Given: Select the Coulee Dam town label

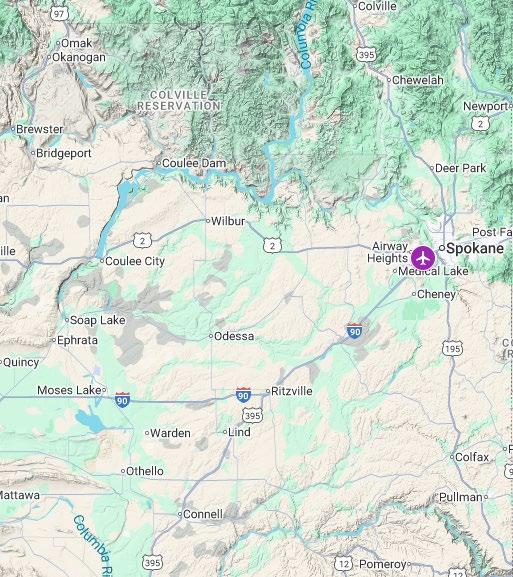Looking at the screenshot, I should (194, 163).
